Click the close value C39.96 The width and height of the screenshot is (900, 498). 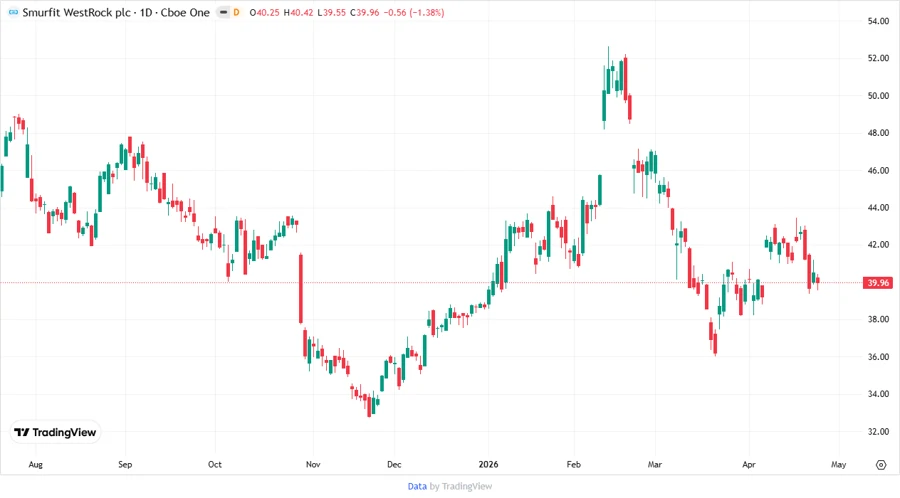[x=364, y=13]
